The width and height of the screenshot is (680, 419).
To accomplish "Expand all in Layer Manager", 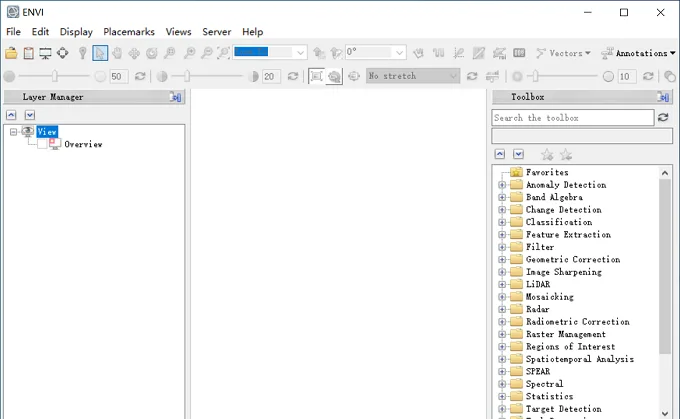I will coord(29,115).
